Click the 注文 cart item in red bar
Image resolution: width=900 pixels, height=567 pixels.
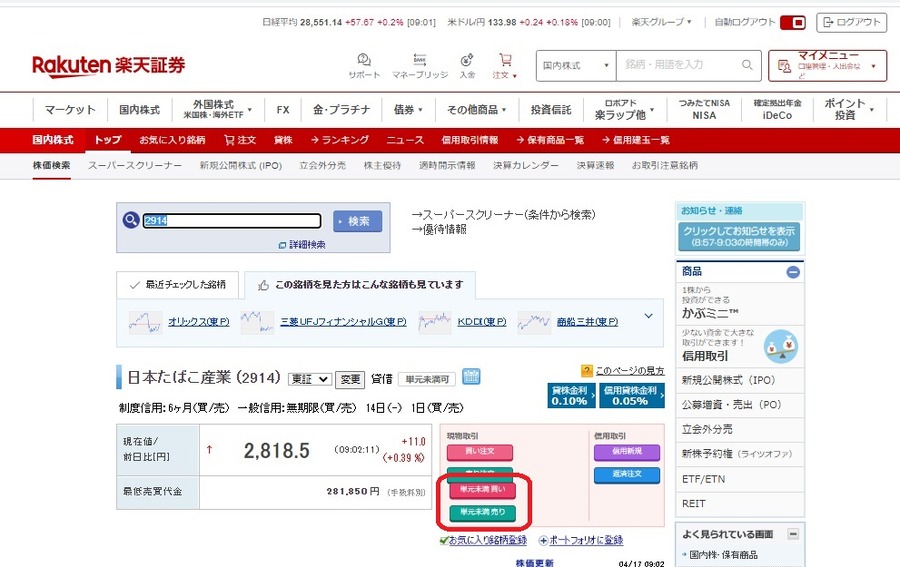[240, 140]
